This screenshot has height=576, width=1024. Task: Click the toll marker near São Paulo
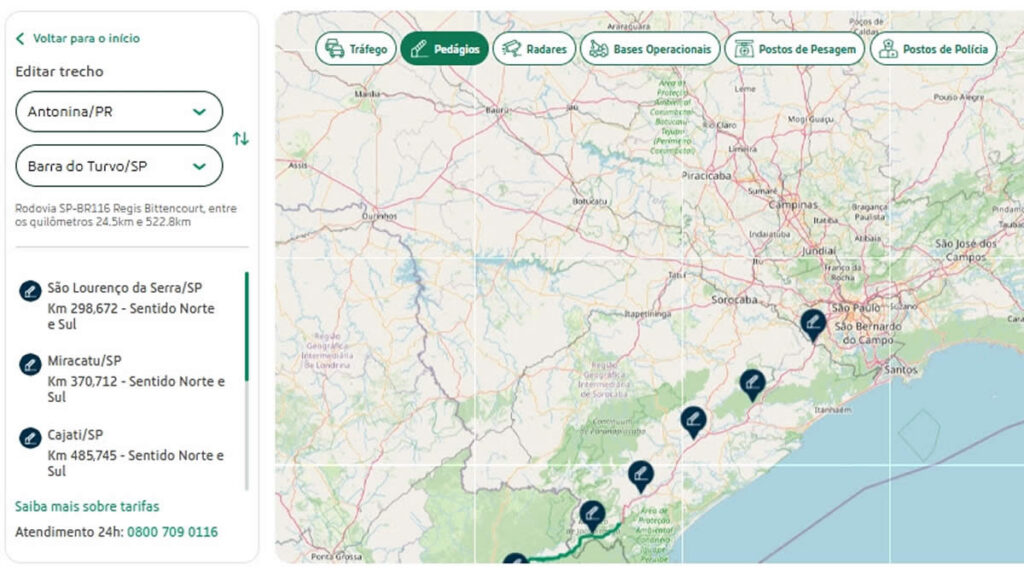pyautogui.click(x=813, y=323)
